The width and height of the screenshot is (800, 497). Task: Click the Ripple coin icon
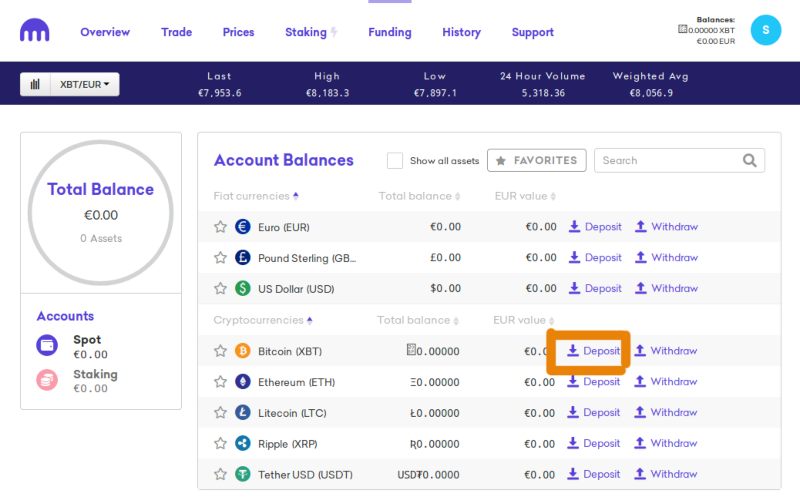[x=243, y=443]
